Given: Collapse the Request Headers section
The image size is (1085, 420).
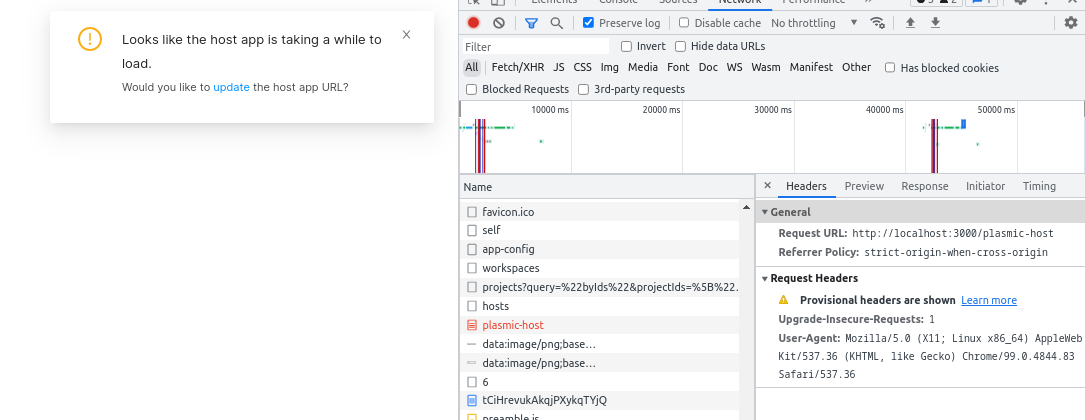Looking at the screenshot, I should pyautogui.click(x=766, y=278).
